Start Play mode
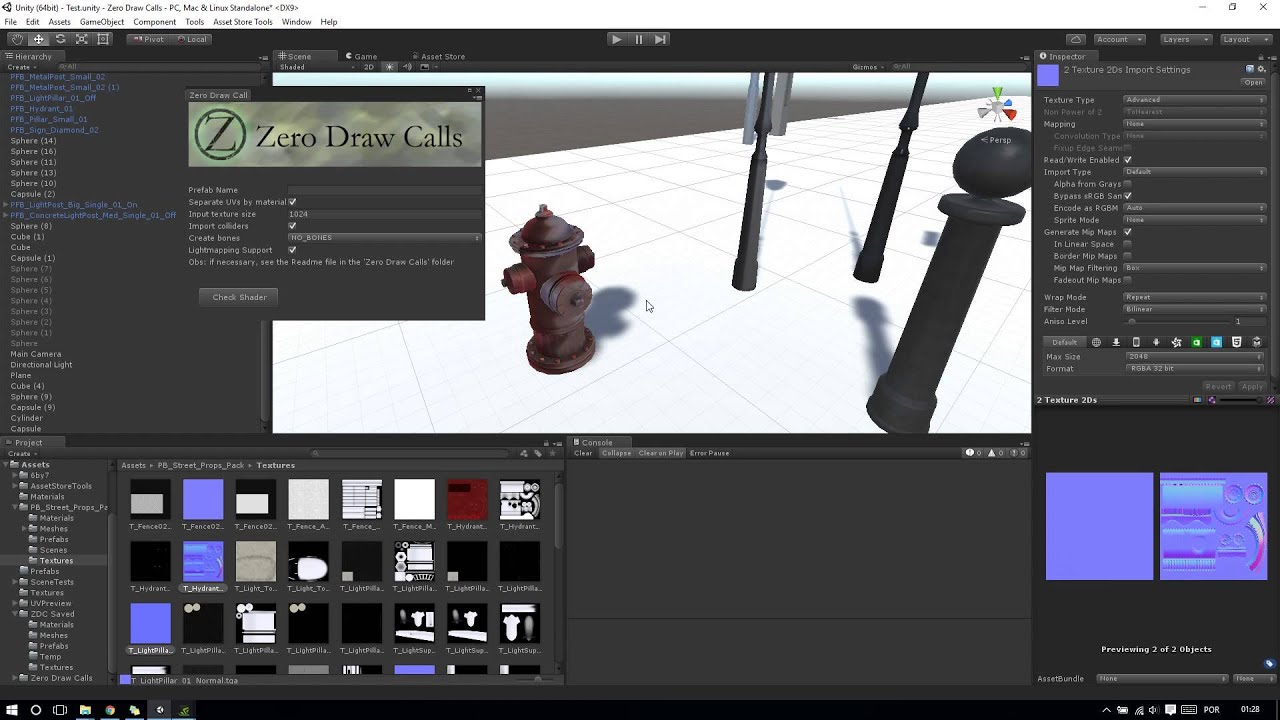This screenshot has width=1280, height=720. coord(616,39)
